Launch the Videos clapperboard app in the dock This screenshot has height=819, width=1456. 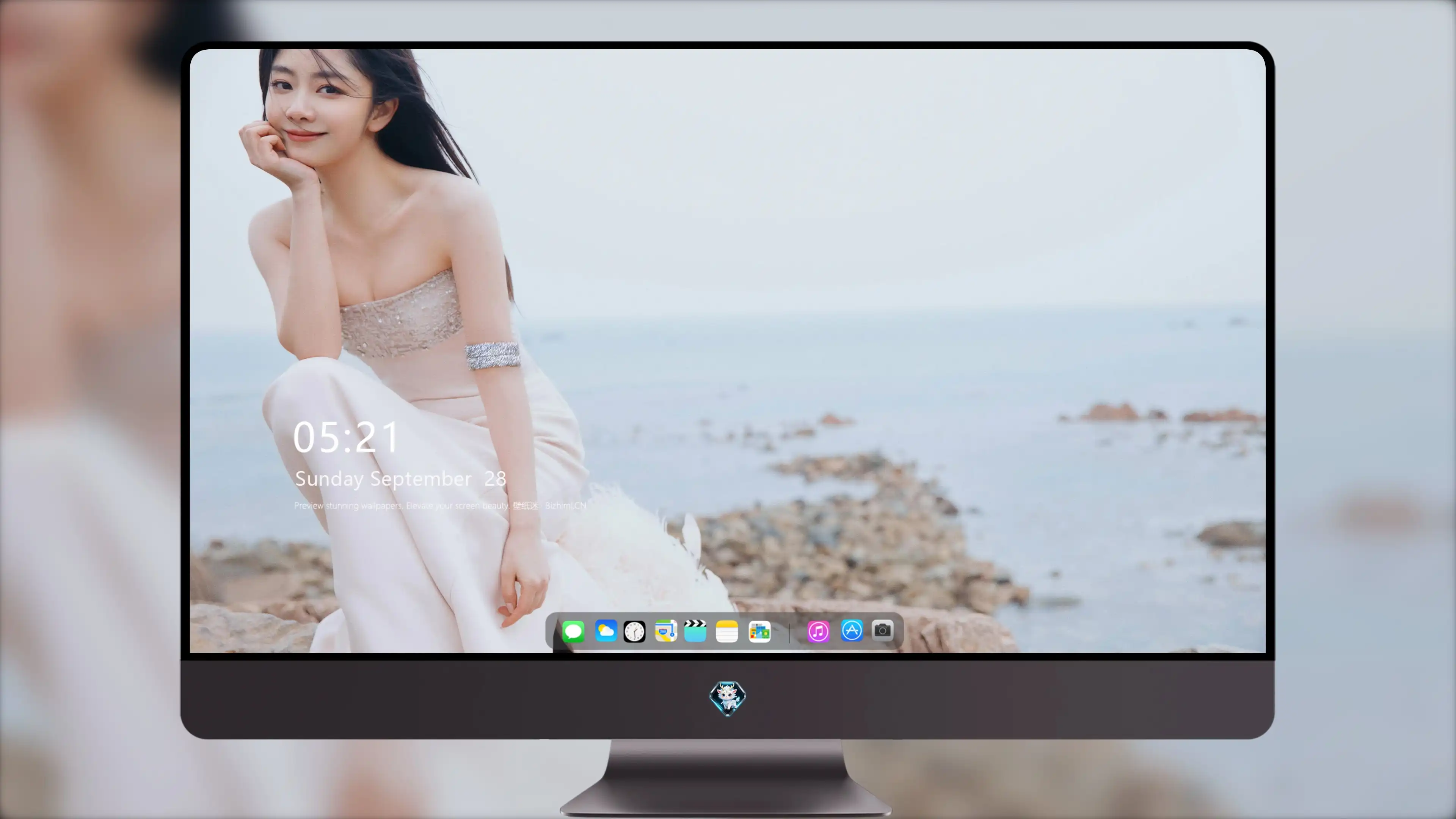(695, 631)
